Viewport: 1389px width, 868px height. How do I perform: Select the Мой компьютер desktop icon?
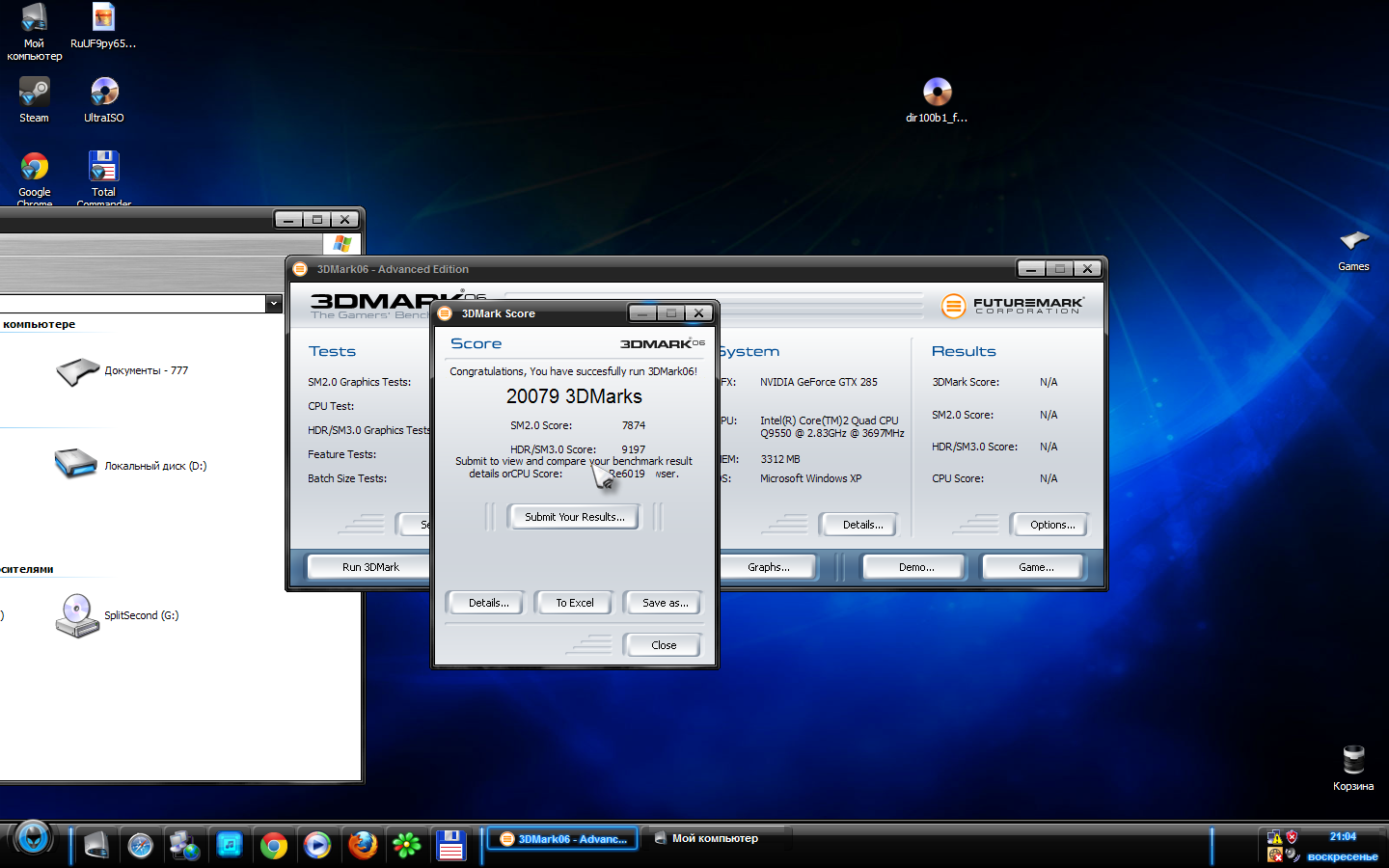pos(34,32)
